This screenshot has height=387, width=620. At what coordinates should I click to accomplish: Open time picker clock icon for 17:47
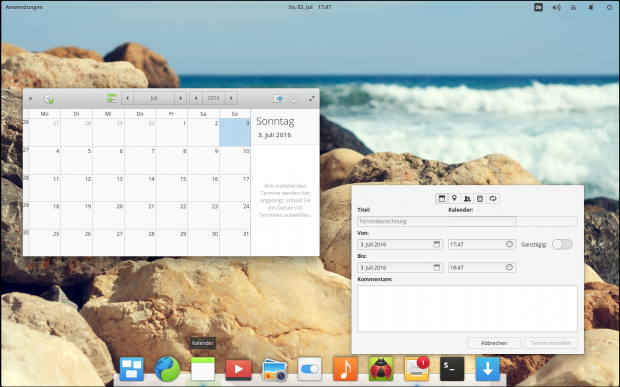coord(509,244)
